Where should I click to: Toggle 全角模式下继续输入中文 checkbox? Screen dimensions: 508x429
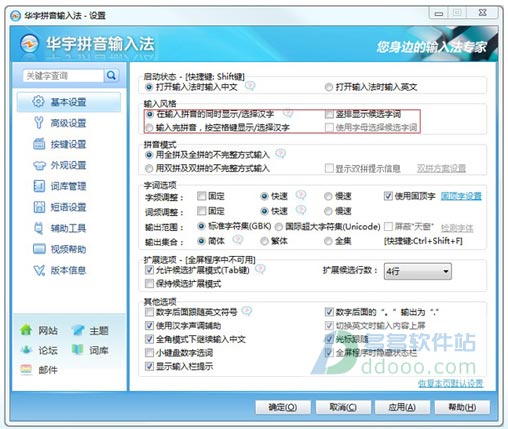click(149, 339)
